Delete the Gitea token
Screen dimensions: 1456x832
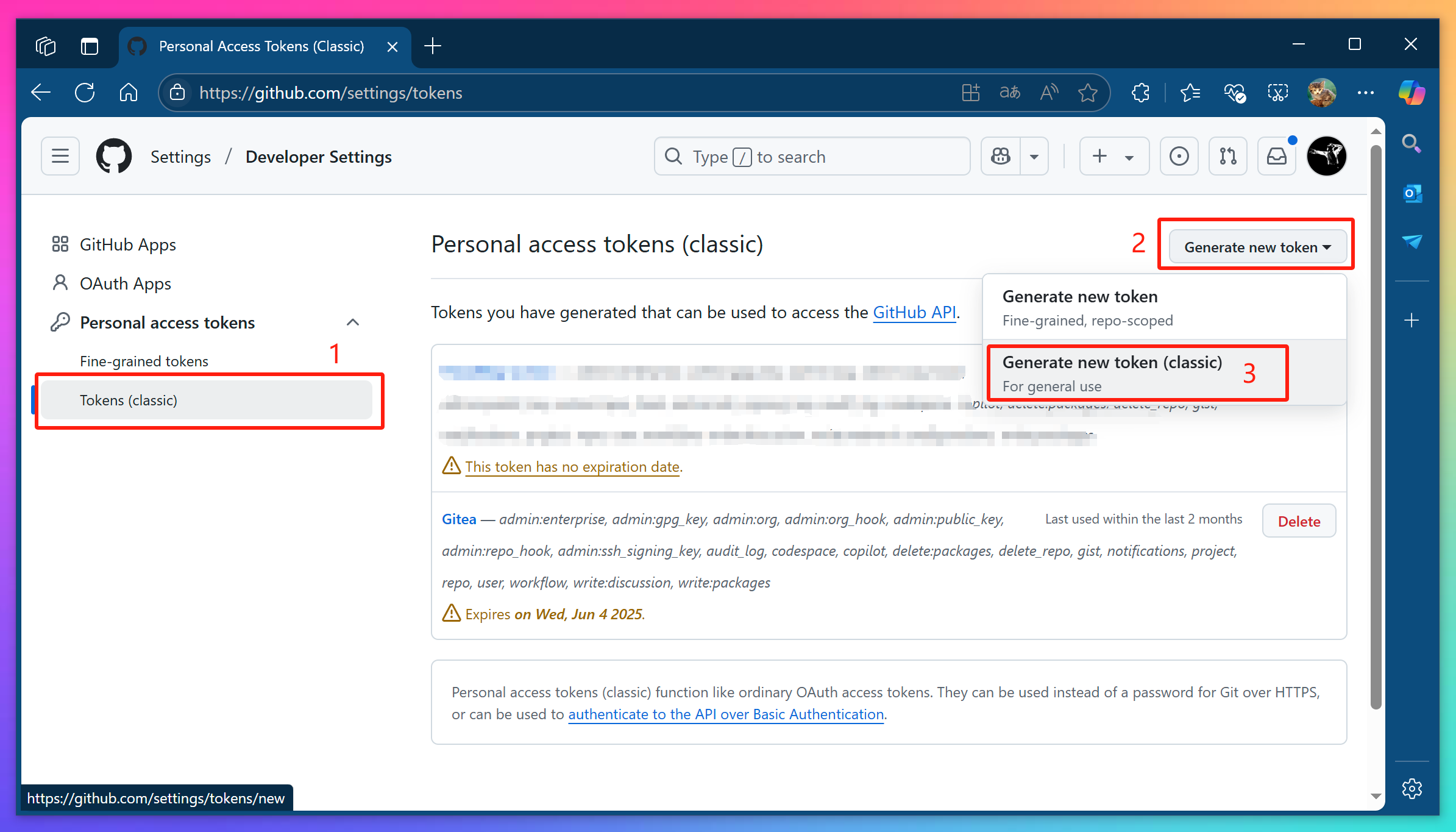[1298, 521]
